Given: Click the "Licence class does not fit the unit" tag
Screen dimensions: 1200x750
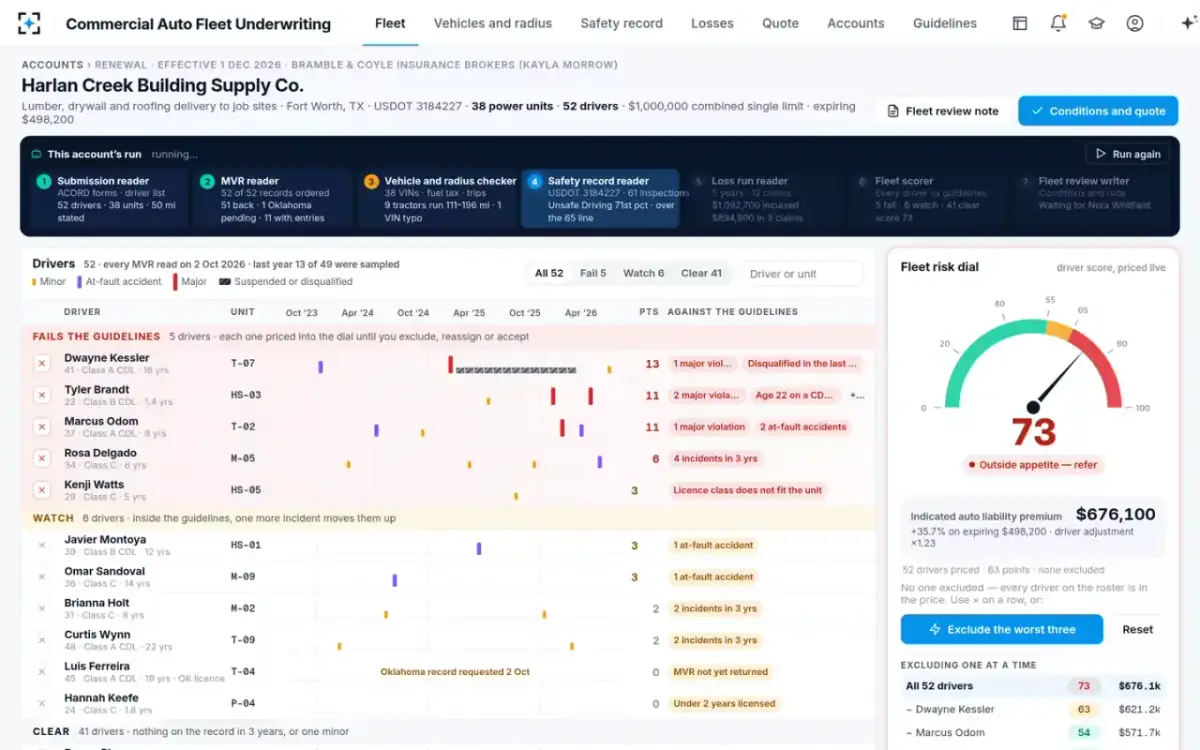Looking at the screenshot, I should [x=746, y=490].
